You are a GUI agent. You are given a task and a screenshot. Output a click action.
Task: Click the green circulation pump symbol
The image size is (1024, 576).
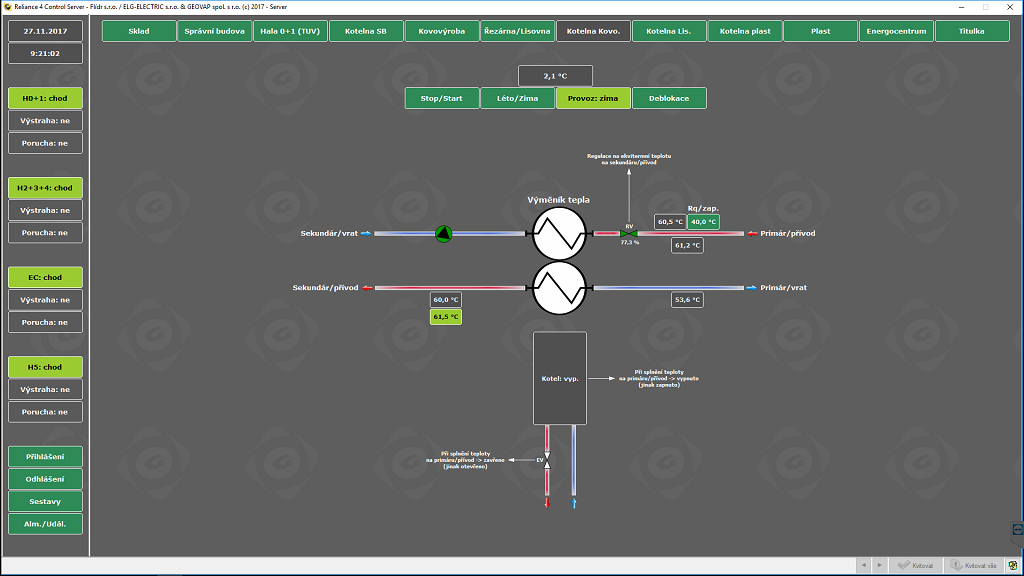coord(444,234)
